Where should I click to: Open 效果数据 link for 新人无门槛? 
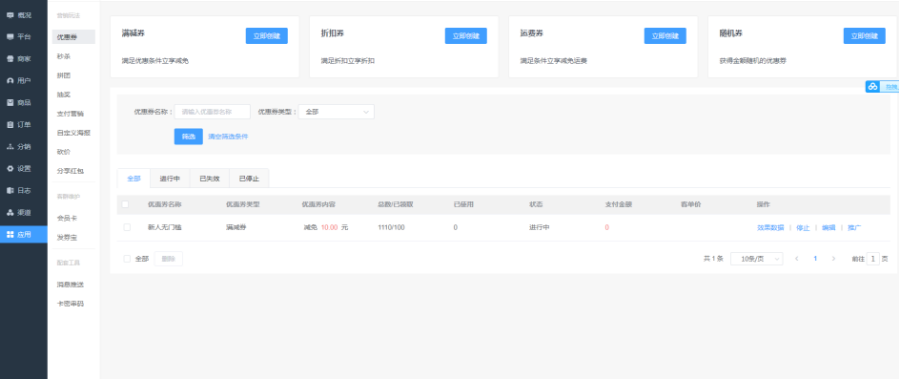click(771, 227)
